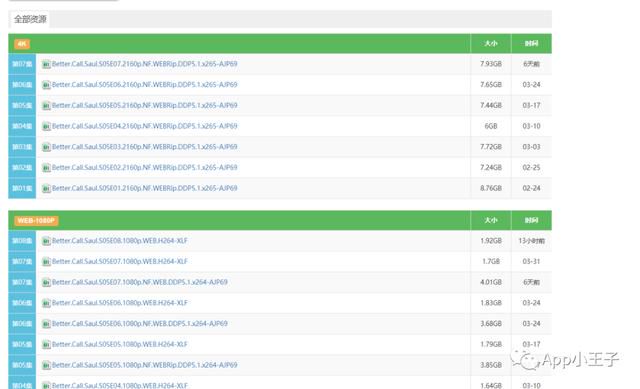
Task: Select the WEB-1080P section badge
Action: tap(36, 220)
